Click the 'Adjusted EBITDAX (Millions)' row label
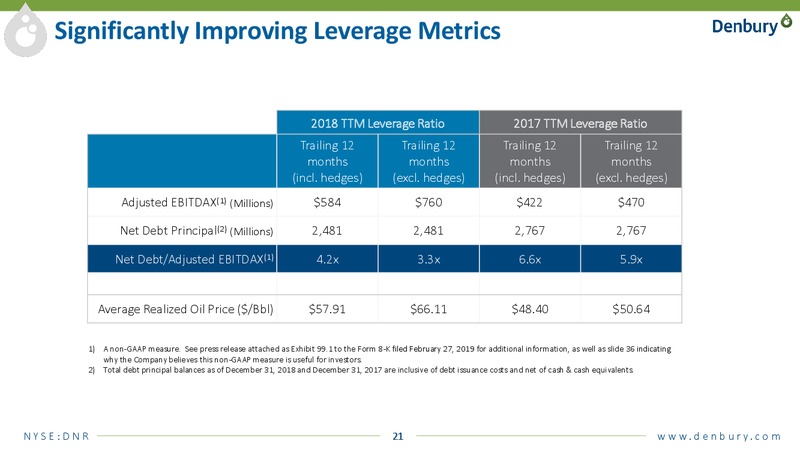The image size is (800, 450). [197, 203]
